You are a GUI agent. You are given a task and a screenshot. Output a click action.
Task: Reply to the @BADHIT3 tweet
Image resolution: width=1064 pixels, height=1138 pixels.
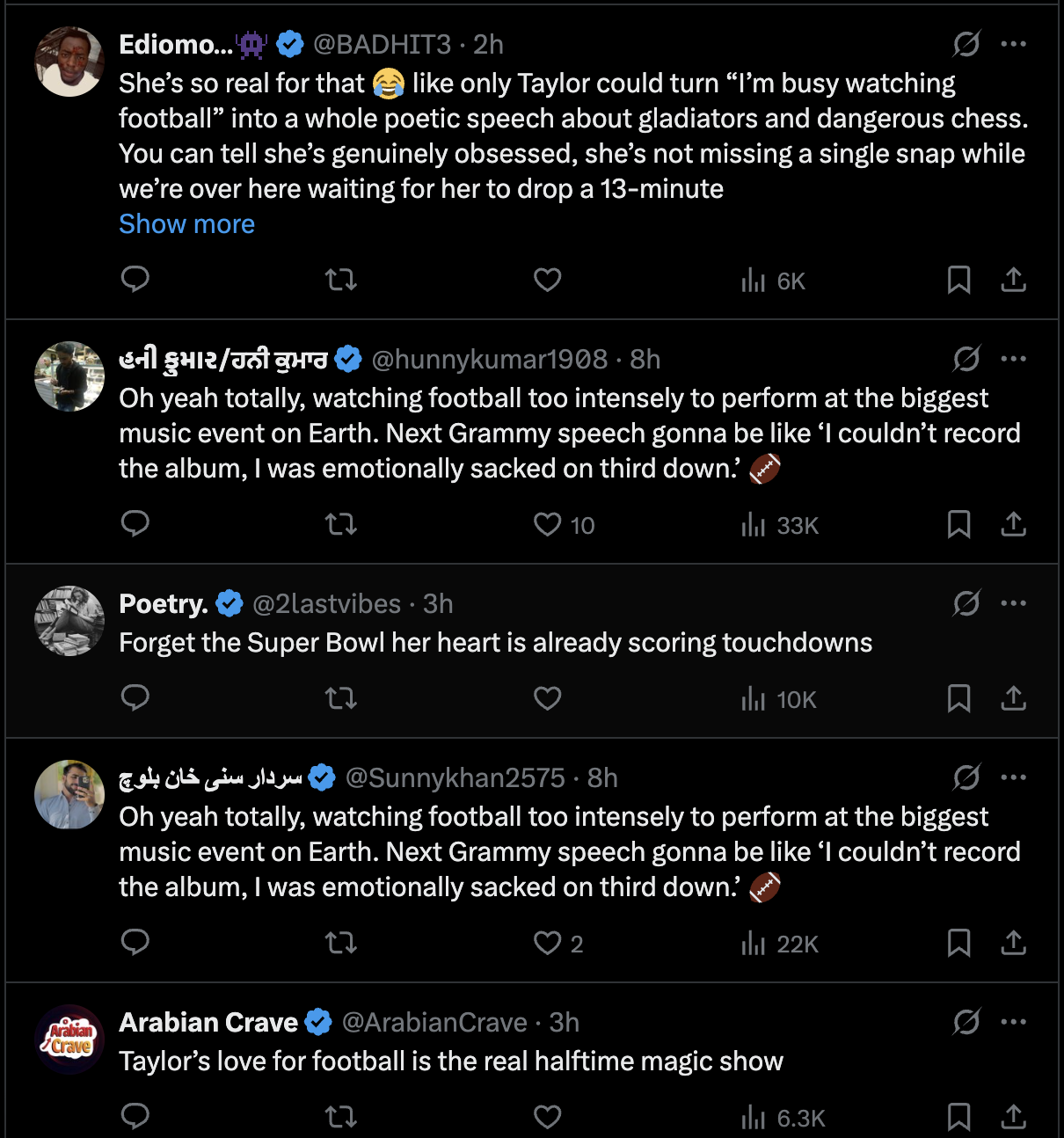(135, 280)
